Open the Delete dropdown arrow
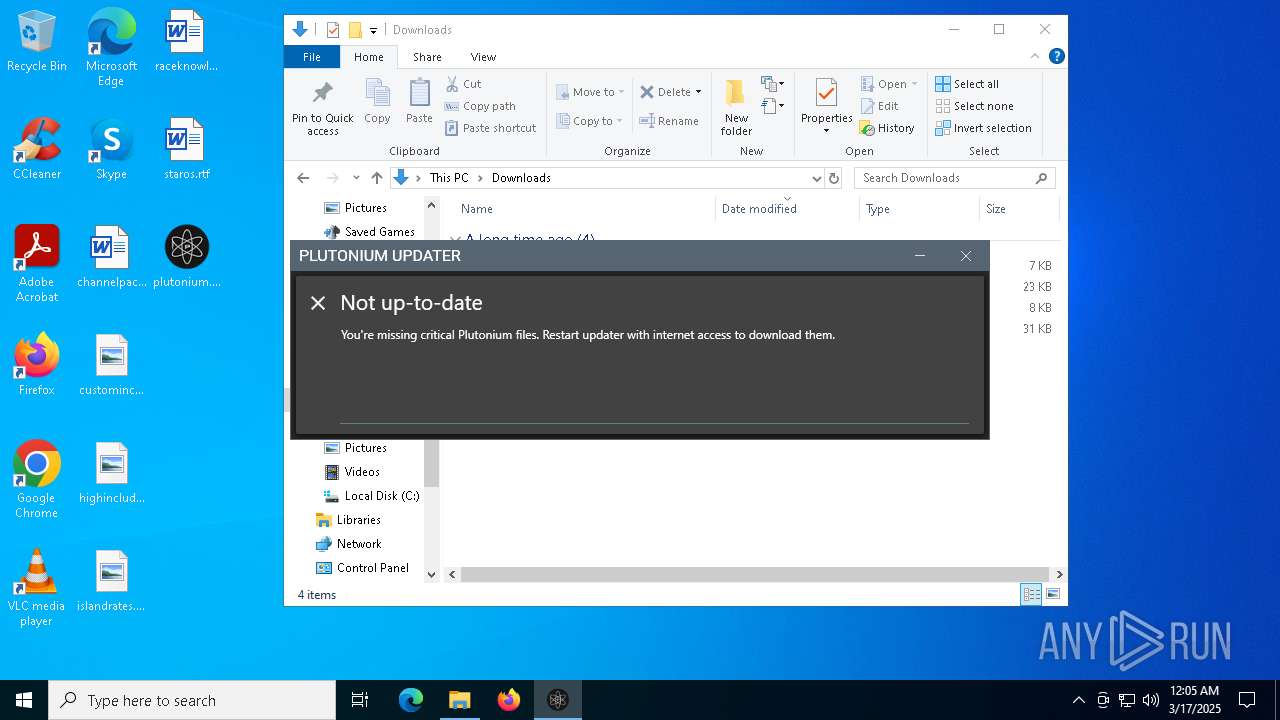Screen dimensions: 1280x720 coord(698,92)
